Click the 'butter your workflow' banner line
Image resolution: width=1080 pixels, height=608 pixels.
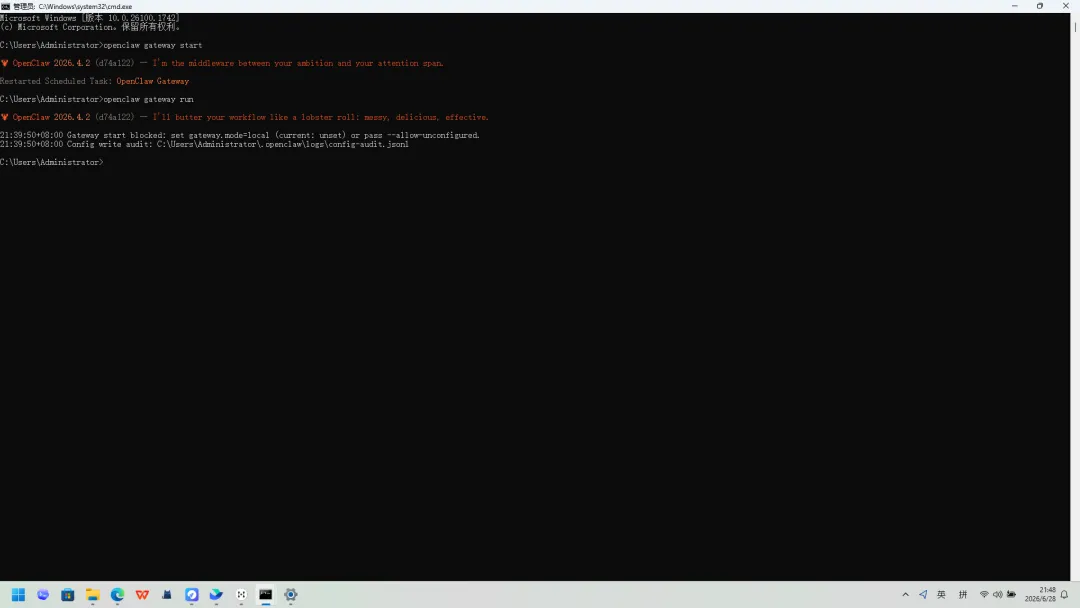245,117
